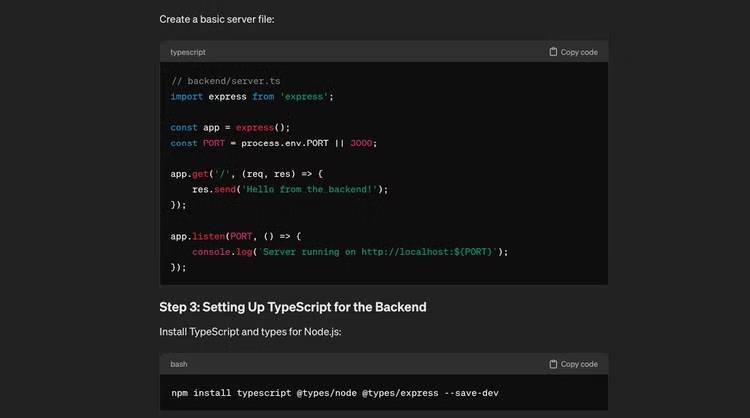The image size is (750, 418).
Task: Click the http://localhost:${PORT} text in code
Action: (x=427, y=252)
